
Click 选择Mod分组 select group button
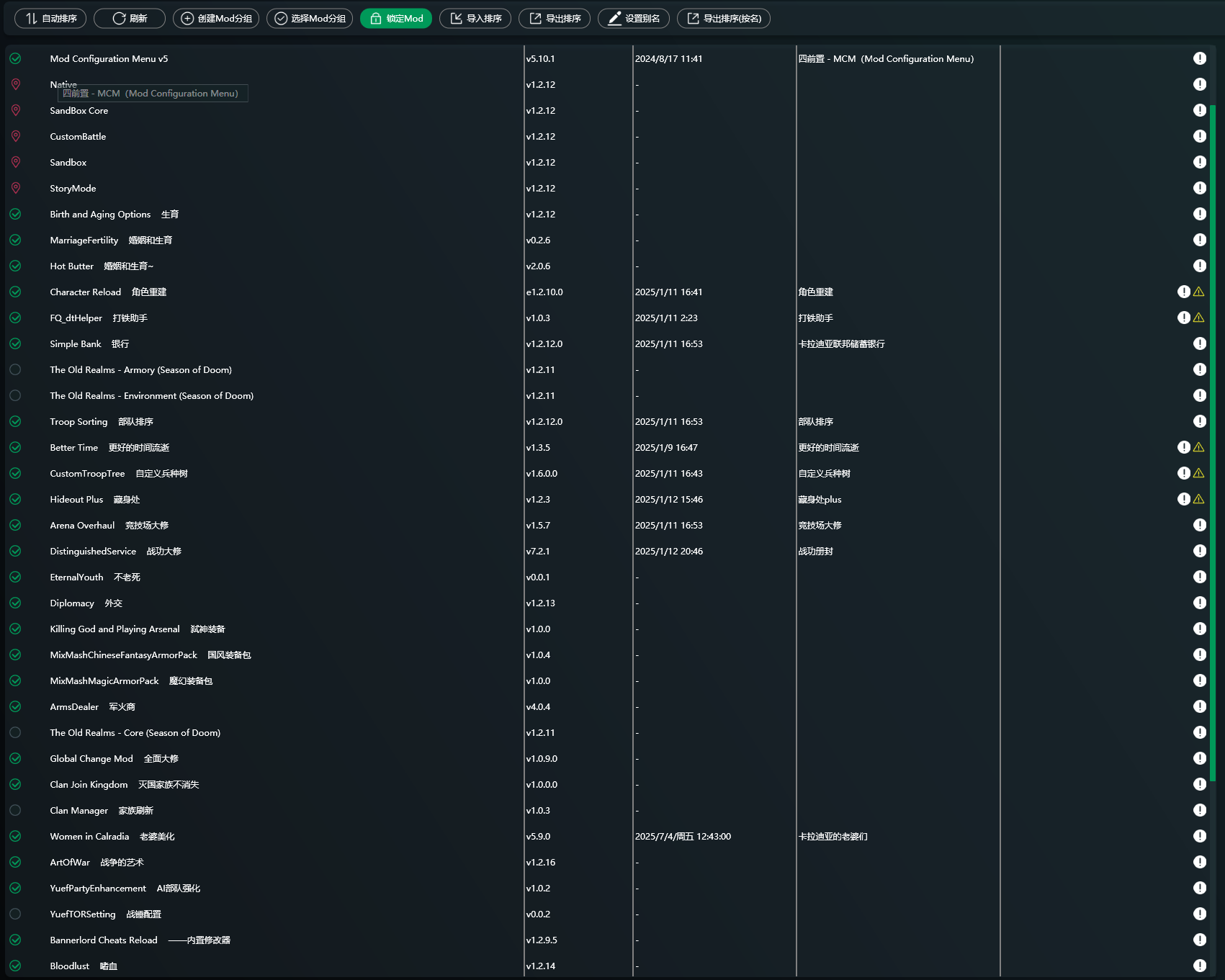coord(310,19)
